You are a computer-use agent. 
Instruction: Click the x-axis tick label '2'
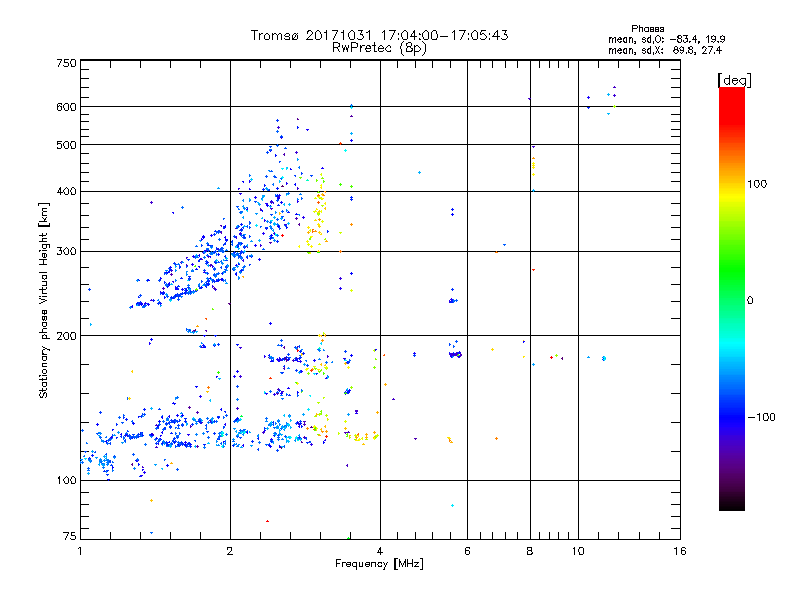pyautogui.click(x=230, y=551)
